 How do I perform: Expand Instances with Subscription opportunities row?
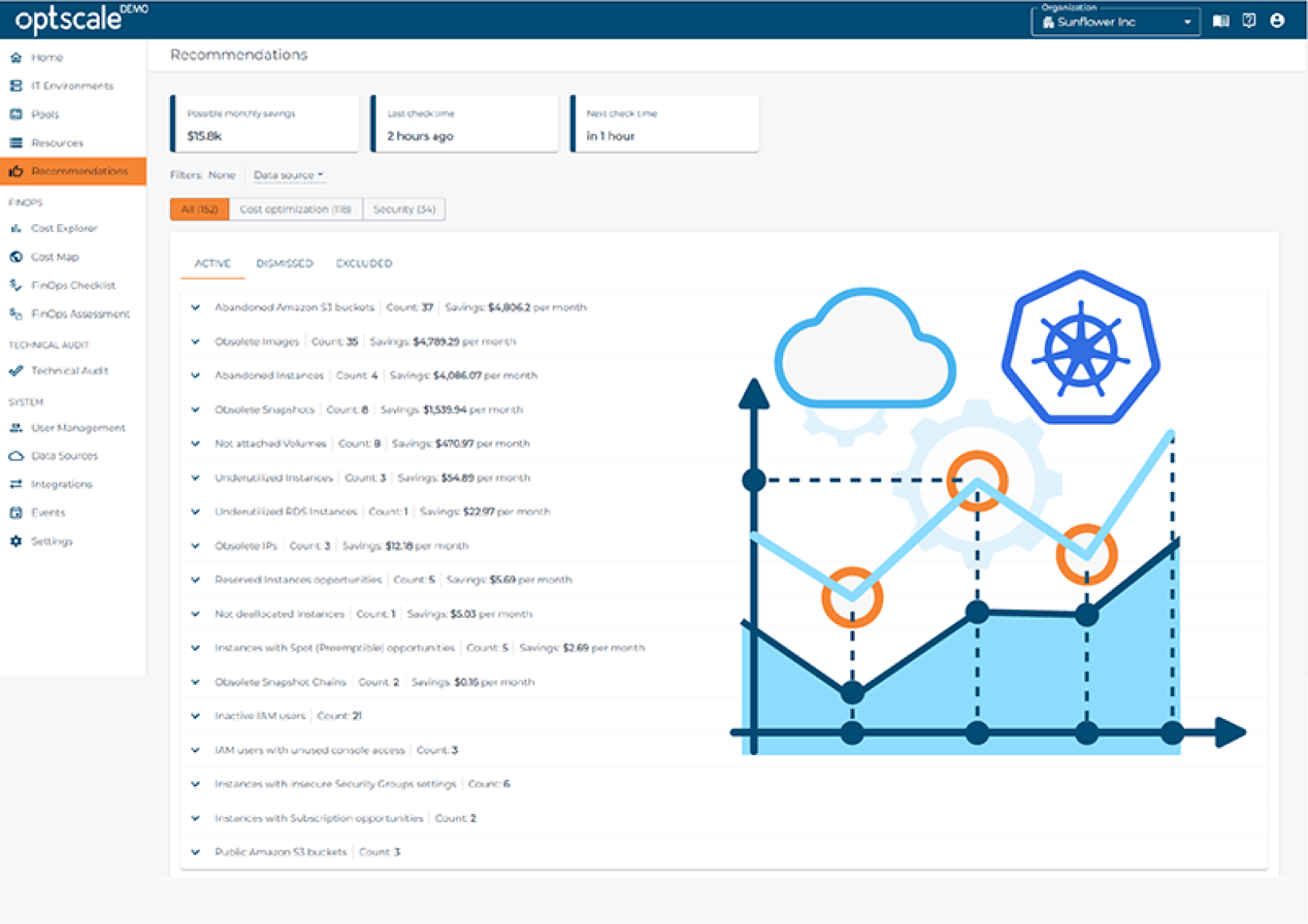pyautogui.click(x=195, y=819)
